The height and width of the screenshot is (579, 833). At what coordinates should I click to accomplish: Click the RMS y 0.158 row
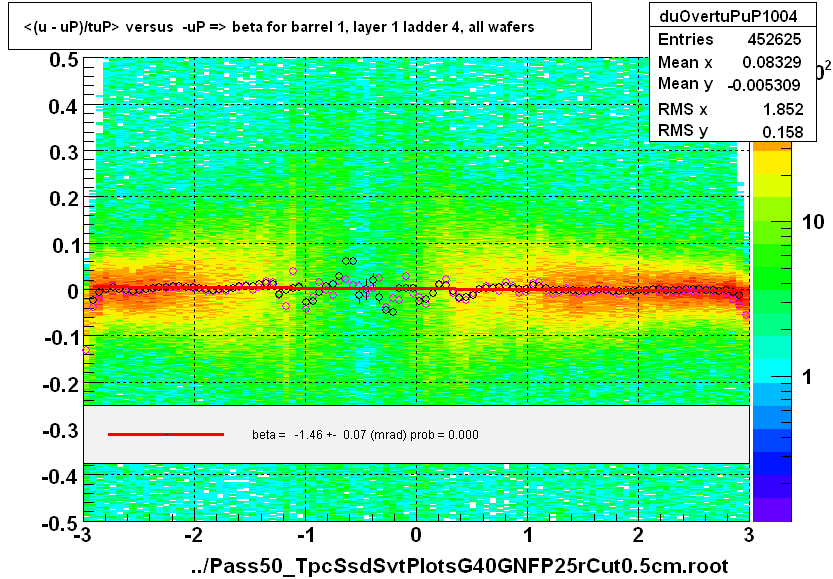pos(730,131)
